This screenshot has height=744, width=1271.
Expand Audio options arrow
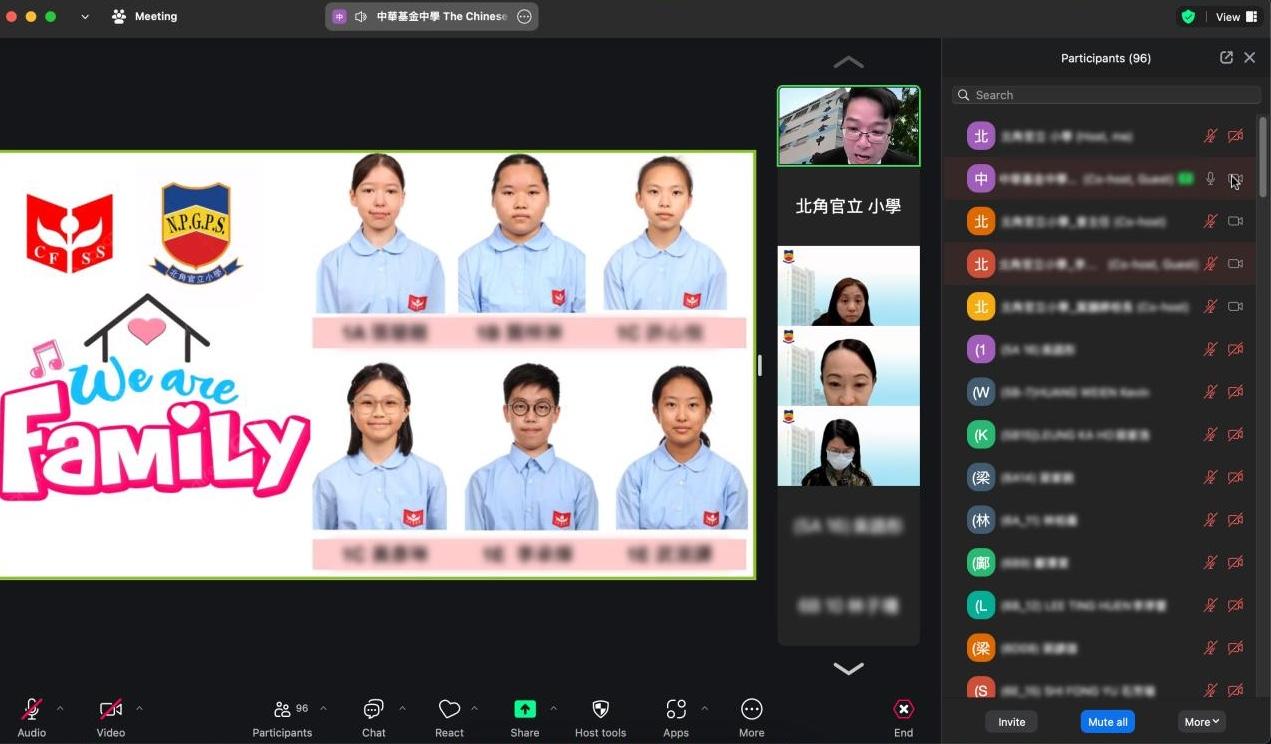click(60, 708)
